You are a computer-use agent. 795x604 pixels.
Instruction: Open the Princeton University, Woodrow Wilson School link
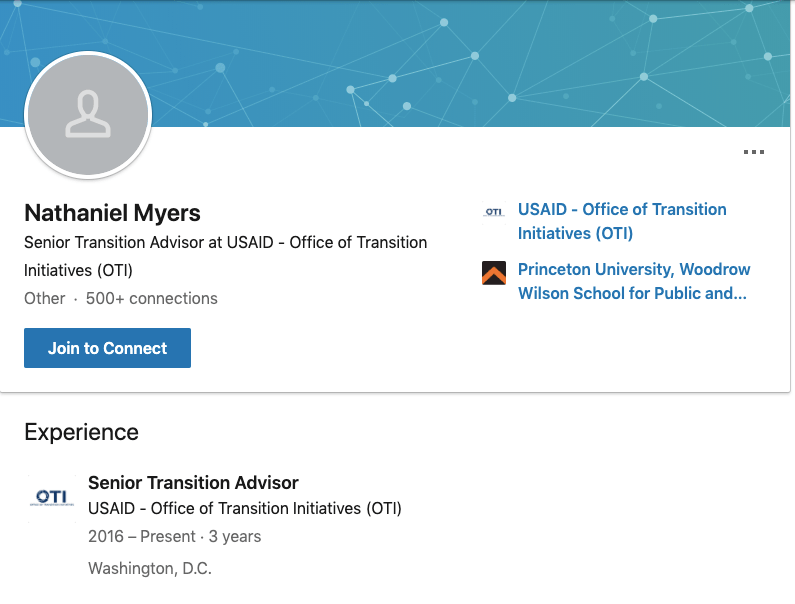pyautogui.click(x=633, y=282)
